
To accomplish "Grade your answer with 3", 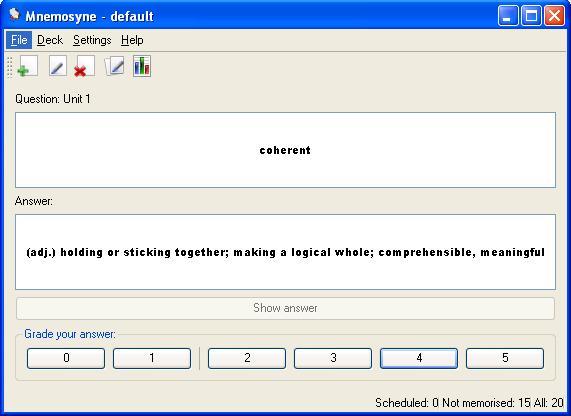I will click(x=333, y=358).
